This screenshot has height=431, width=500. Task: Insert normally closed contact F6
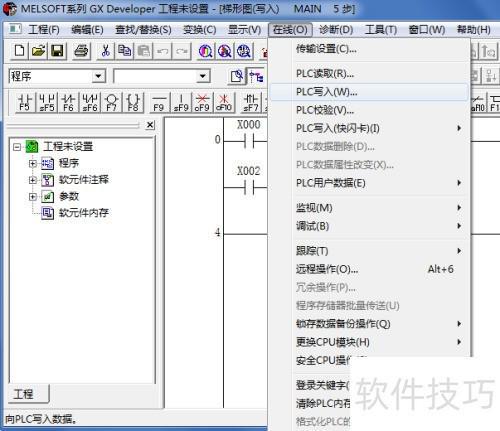point(69,102)
